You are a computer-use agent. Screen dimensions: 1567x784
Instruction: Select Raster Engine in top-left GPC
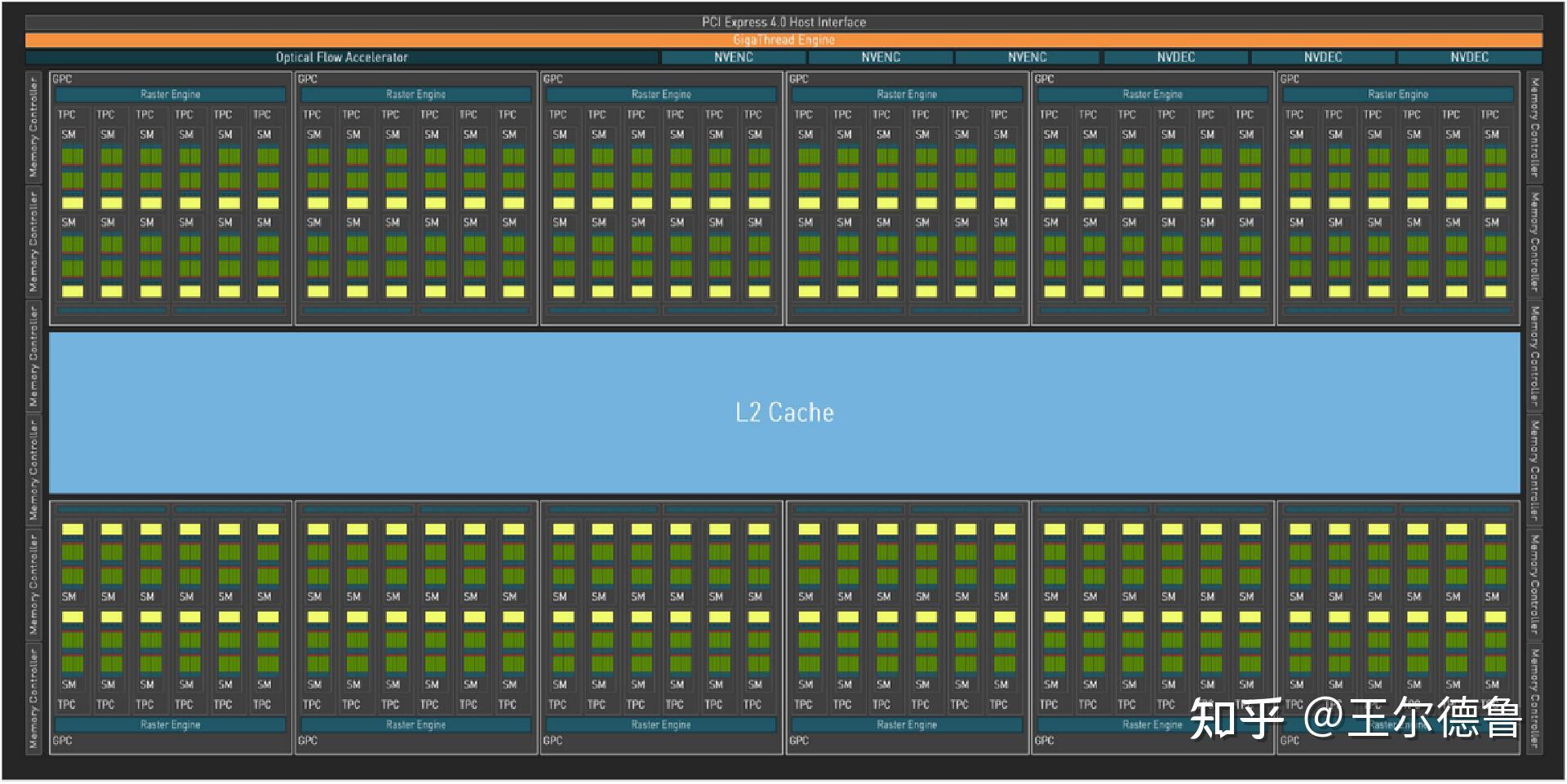click(x=170, y=95)
